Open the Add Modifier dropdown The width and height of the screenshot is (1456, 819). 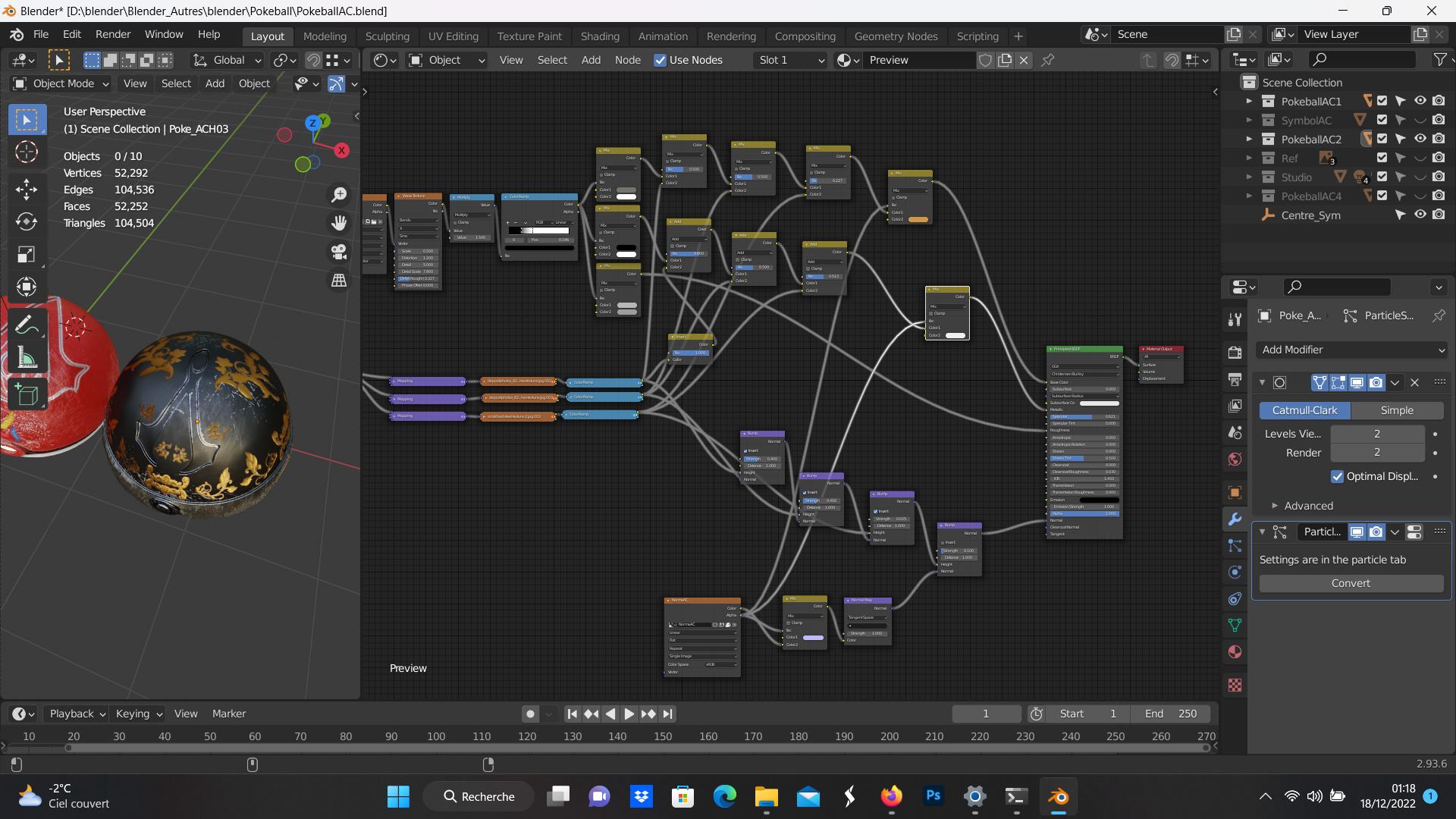(1351, 350)
